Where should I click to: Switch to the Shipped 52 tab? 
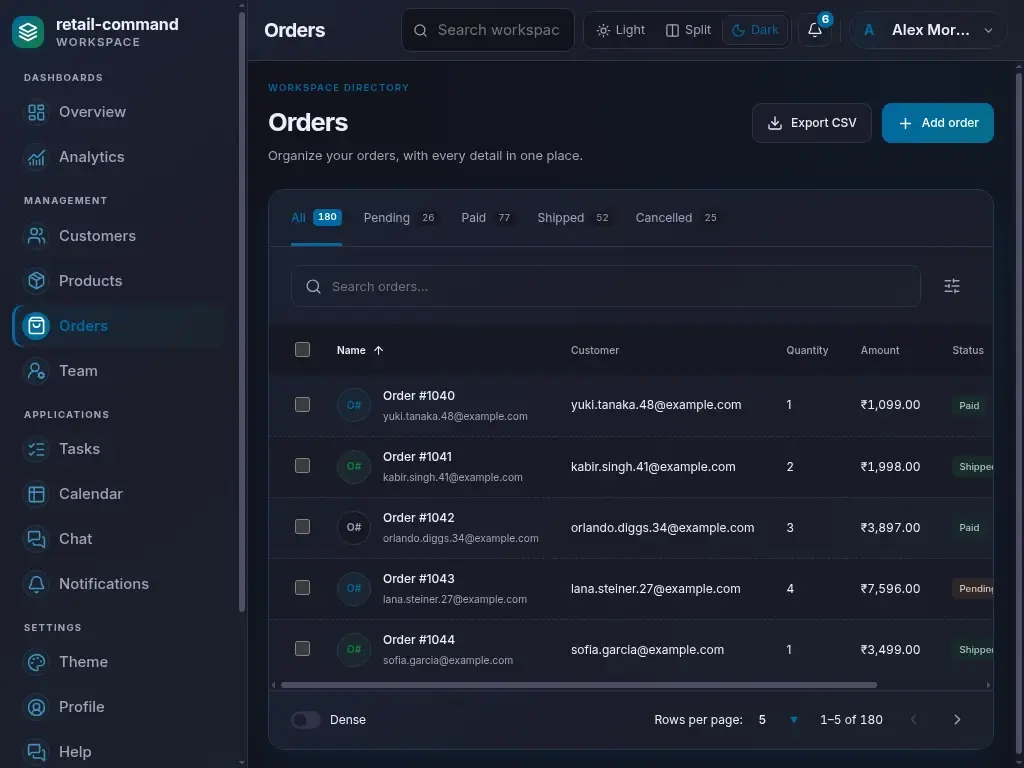pyautogui.click(x=573, y=218)
